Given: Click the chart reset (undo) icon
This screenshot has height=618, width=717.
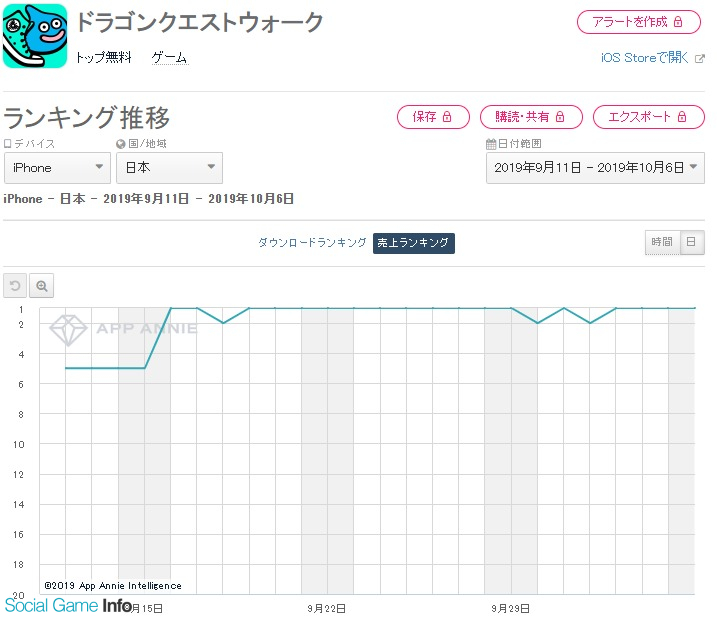Looking at the screenshot, I should [x=16, y=286].
